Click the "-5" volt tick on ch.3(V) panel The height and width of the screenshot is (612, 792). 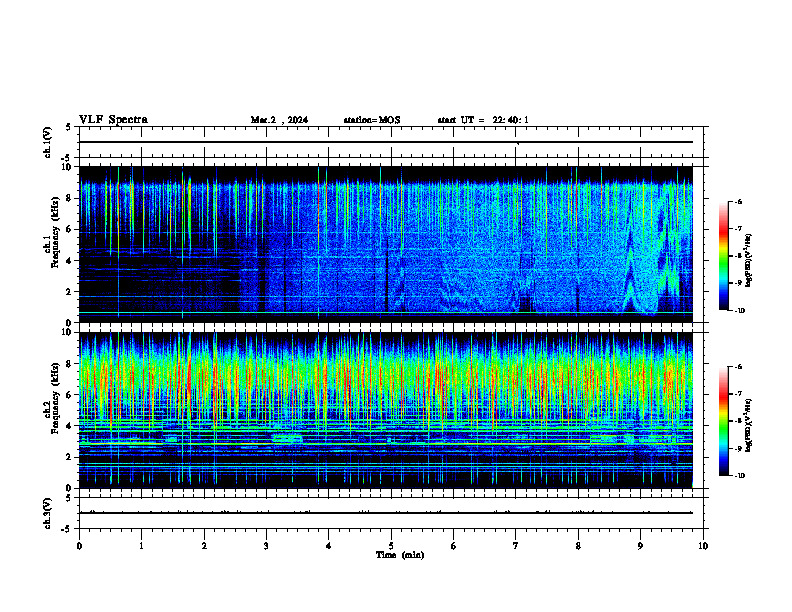pos(67,529)
